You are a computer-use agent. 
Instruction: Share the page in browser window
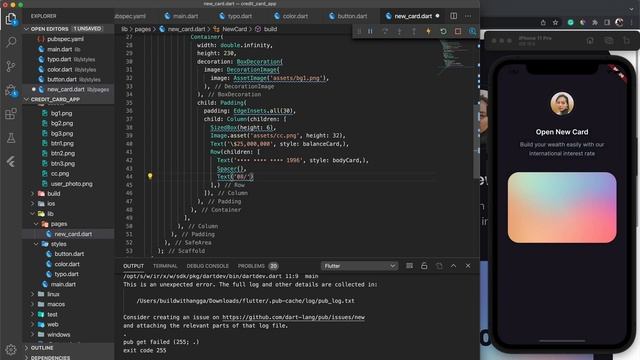543,23
